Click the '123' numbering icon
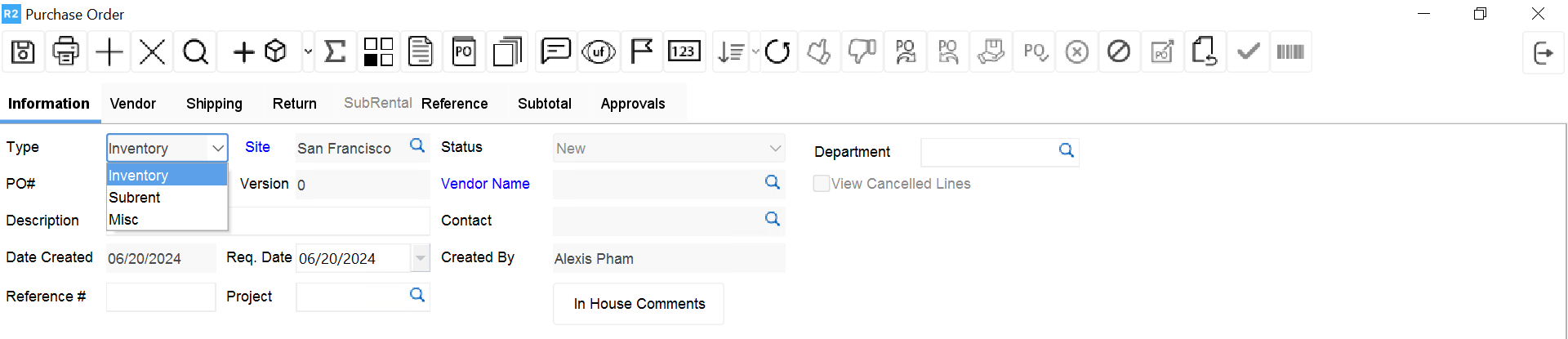 pos(683,52)
